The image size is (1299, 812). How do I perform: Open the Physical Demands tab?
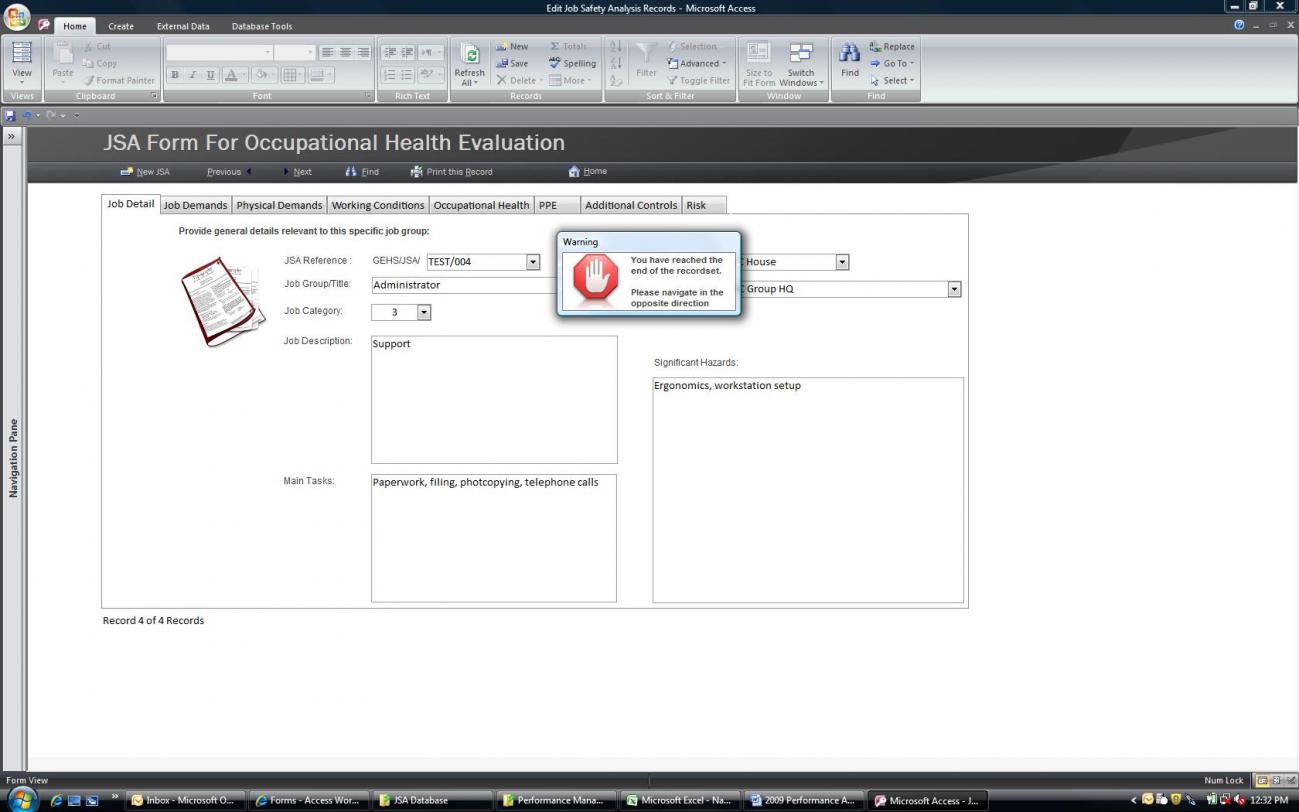(x=279, y=205)
